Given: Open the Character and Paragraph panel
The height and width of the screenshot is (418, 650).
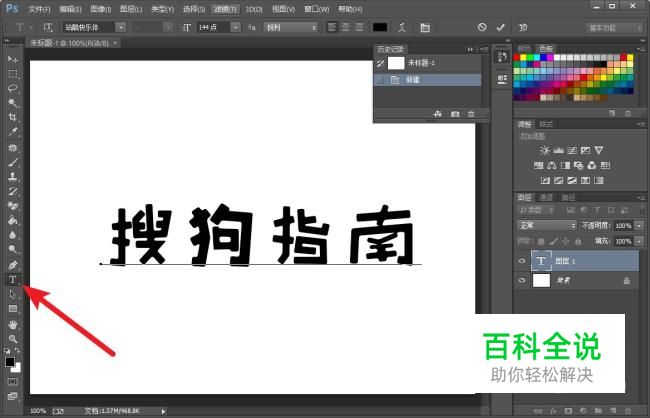Looking at the screenshot, I should click(425, 27).
